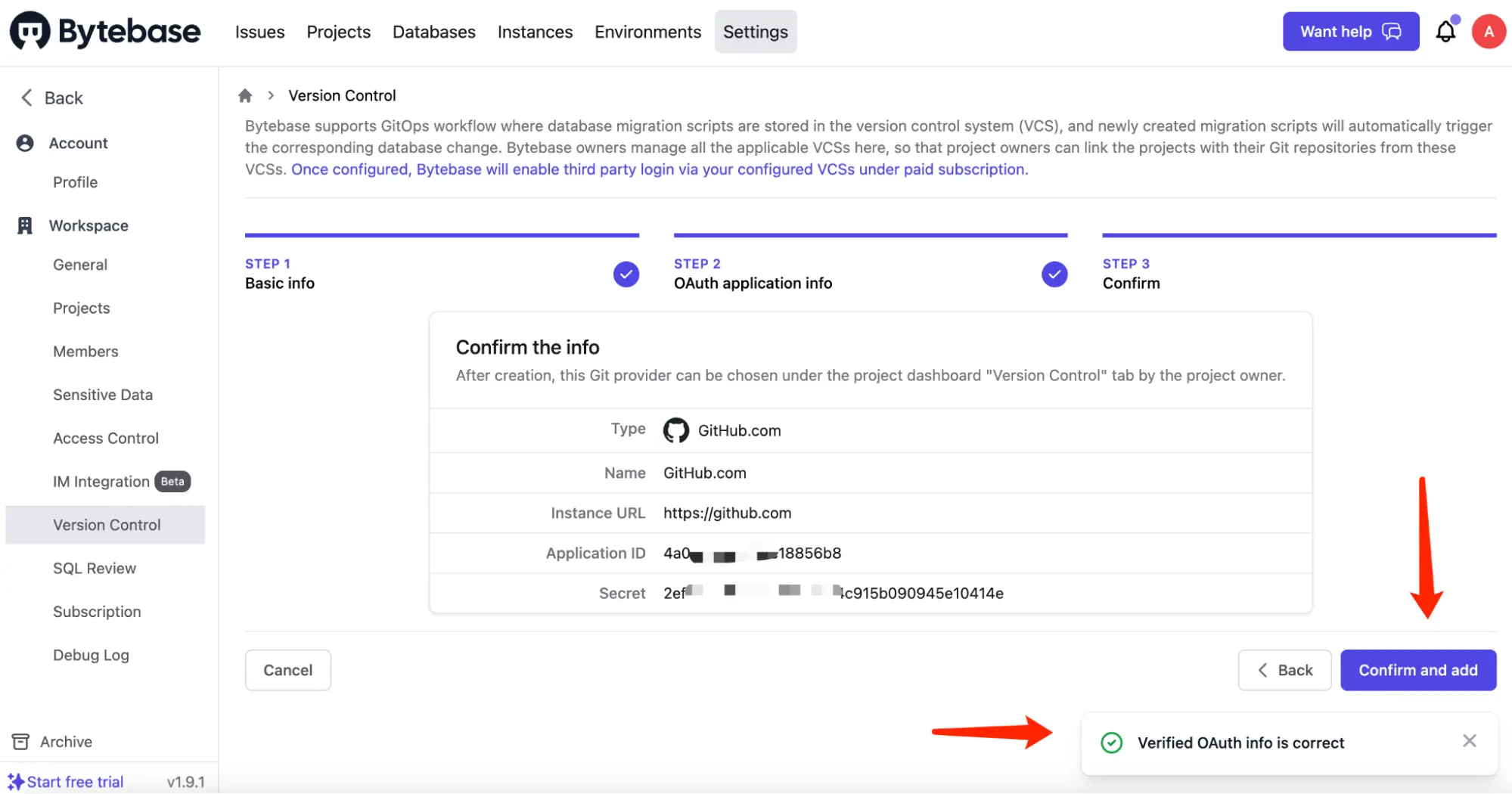The height and width of the screenshot is (794, 1512).
Task: Click the Cancel button
Action: pos(287,670)
